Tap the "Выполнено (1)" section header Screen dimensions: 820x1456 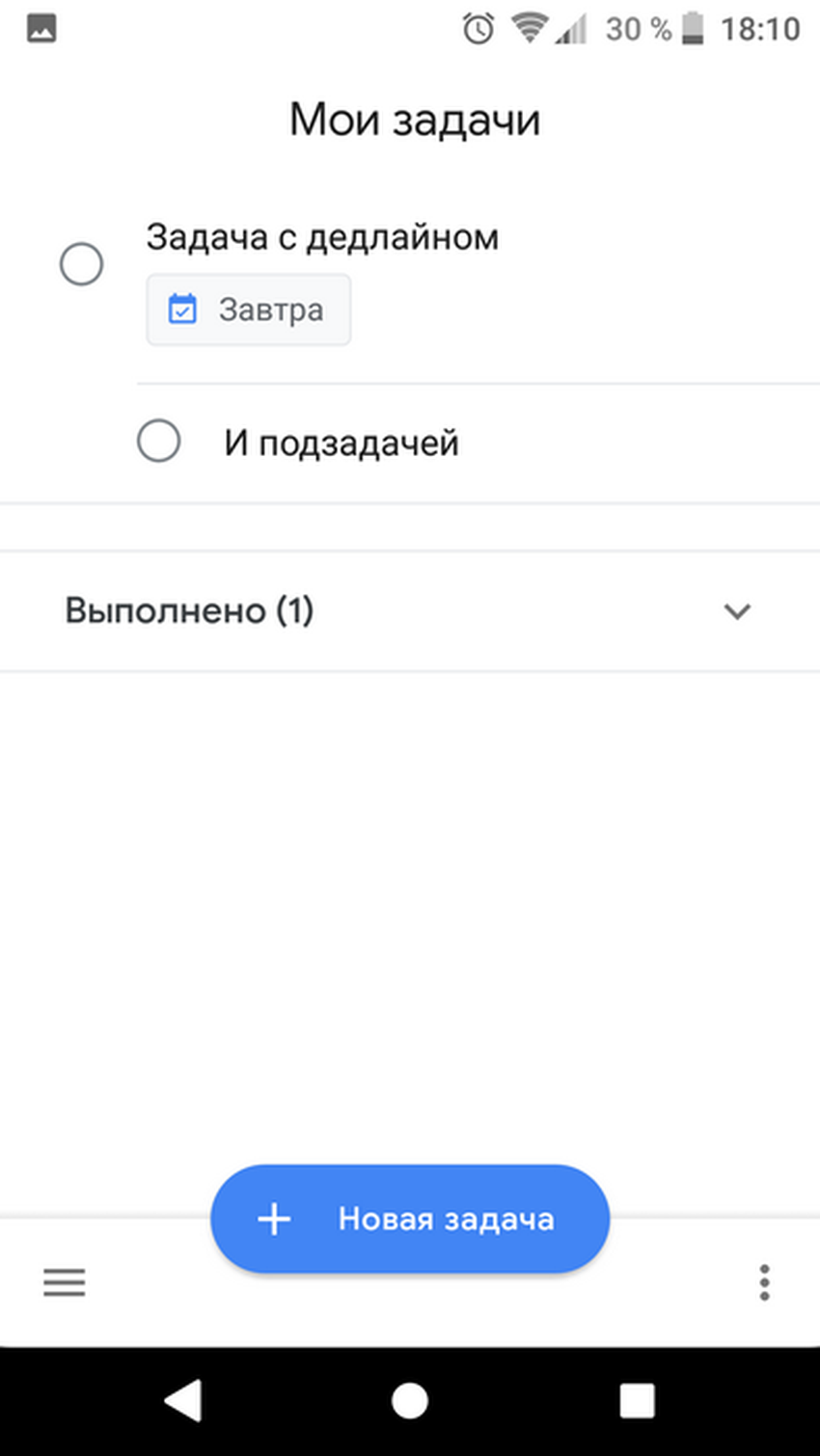point(190,611)
